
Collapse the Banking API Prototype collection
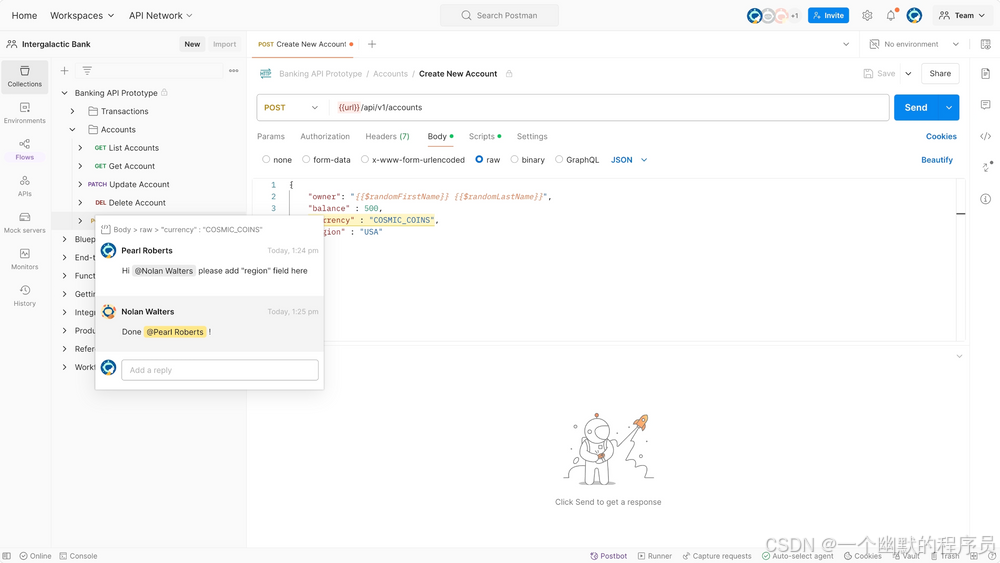(64, 93)
